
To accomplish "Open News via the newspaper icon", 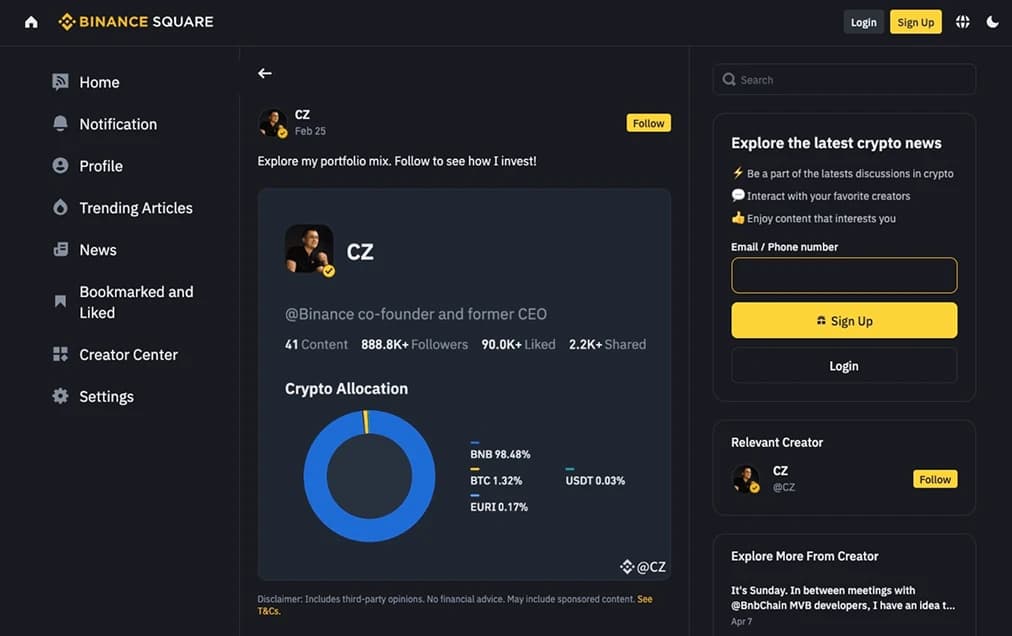I will tap(60, 249).
